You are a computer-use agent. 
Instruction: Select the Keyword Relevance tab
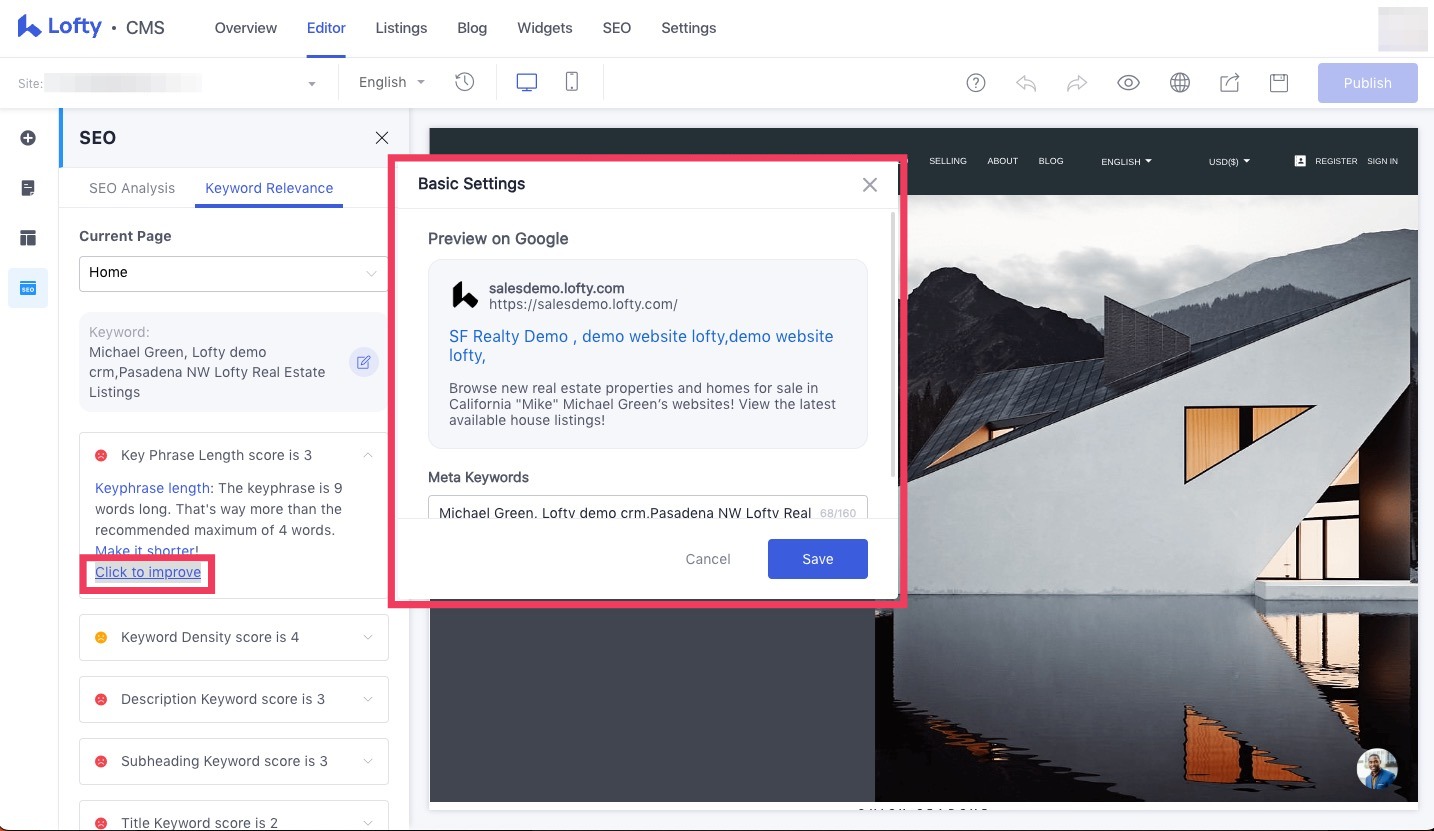click(x=269, y=188)
